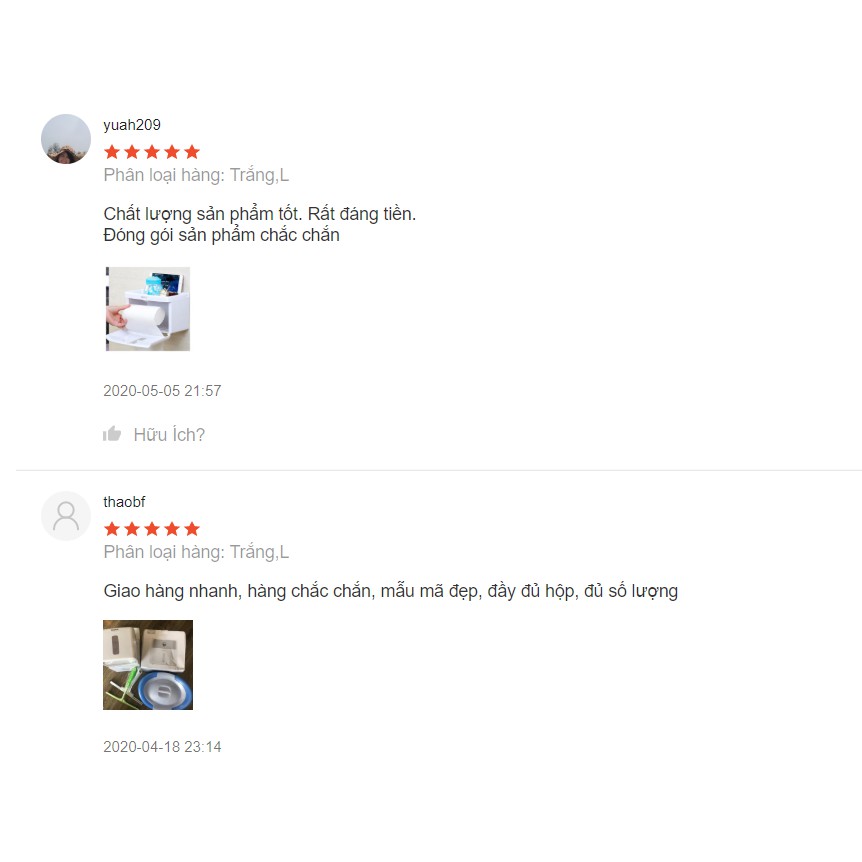Open the yuah209 username link

coord(132,125)
